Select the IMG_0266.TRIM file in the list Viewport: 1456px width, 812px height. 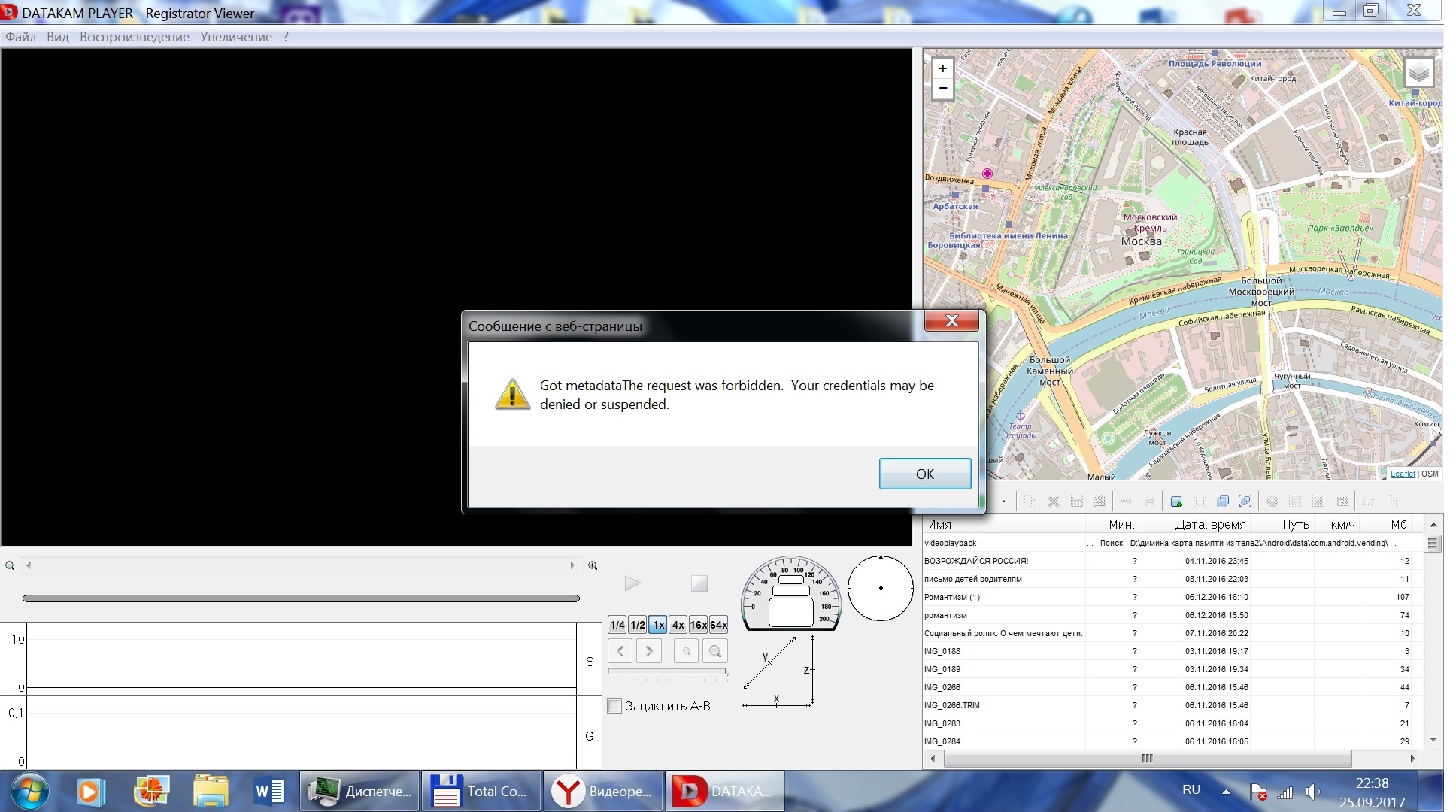click(951, 705)
